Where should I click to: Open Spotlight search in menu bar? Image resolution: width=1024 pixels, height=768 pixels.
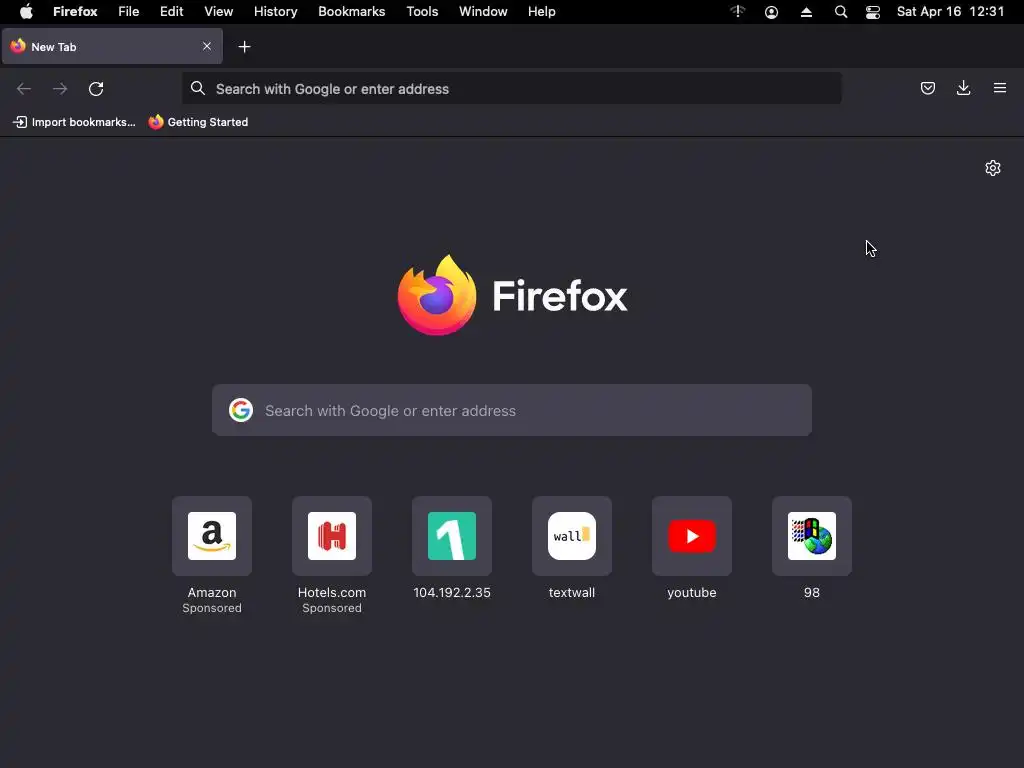pyautogui.click(x=841, y=12)
